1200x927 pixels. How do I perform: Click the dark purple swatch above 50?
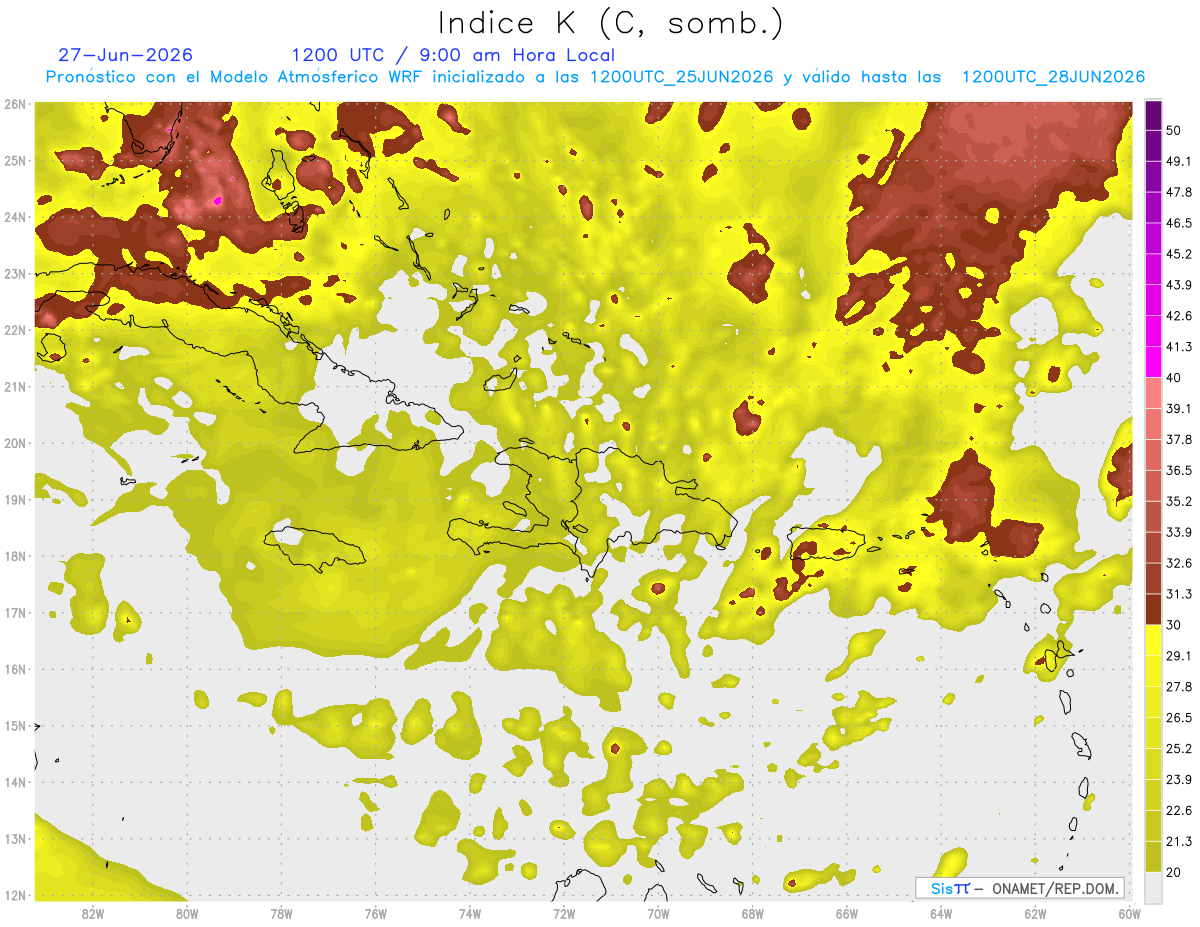tap(1153, 115)
